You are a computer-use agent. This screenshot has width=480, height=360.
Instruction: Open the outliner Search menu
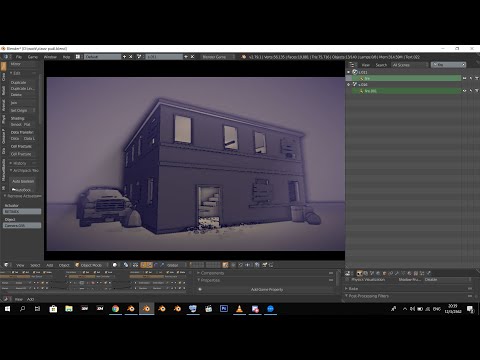pyautogui.click(x=381, y=65)
